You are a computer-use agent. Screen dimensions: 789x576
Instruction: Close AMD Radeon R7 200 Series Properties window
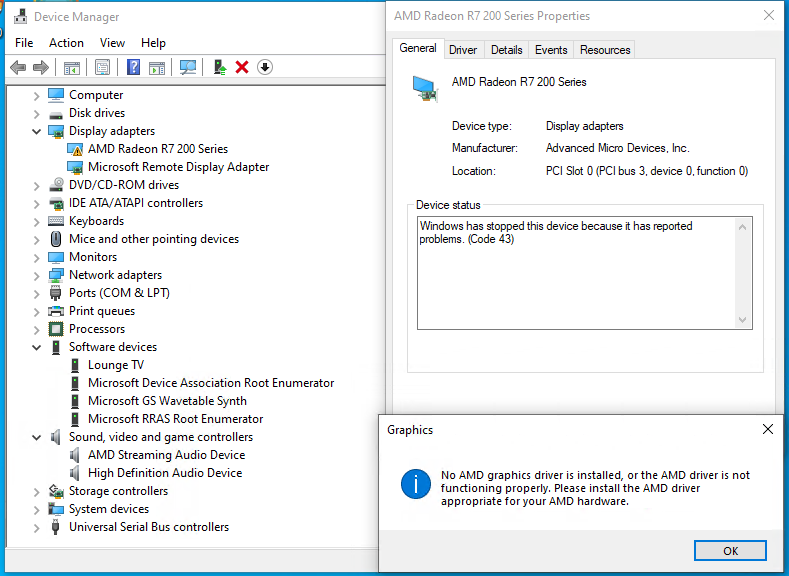tap(769, 16)
